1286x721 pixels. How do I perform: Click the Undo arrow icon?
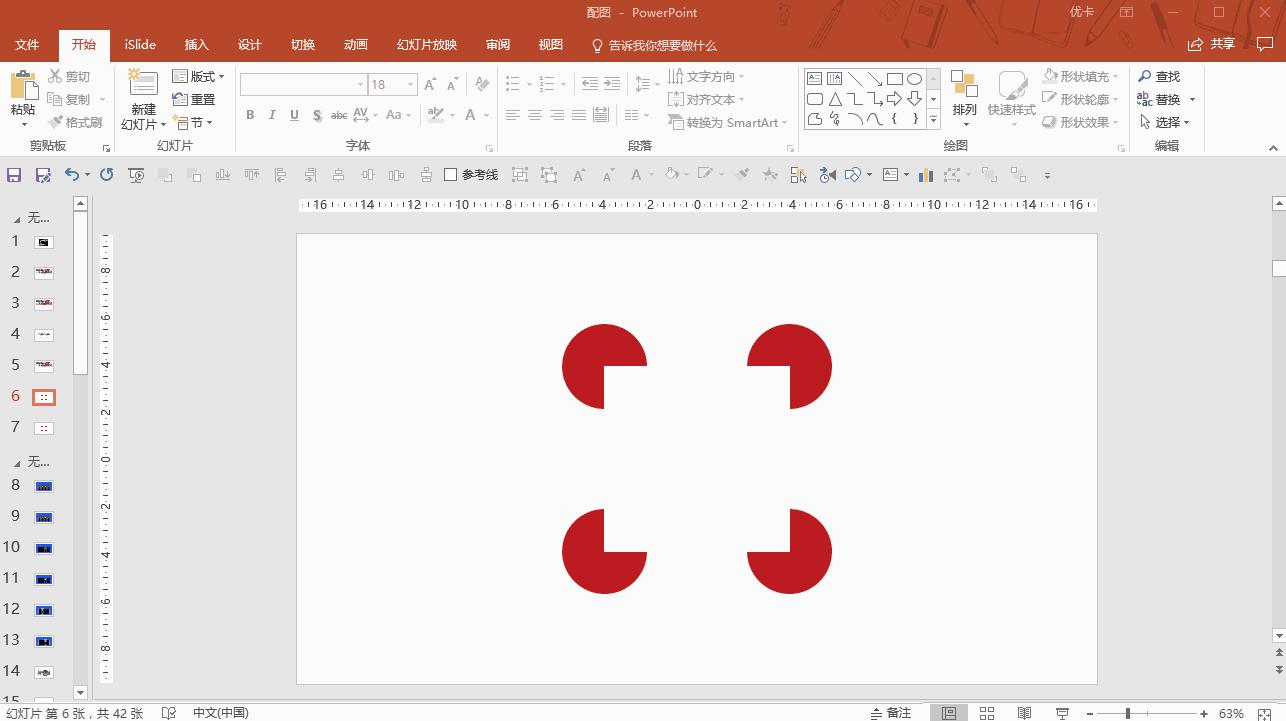tap(71, 175)
